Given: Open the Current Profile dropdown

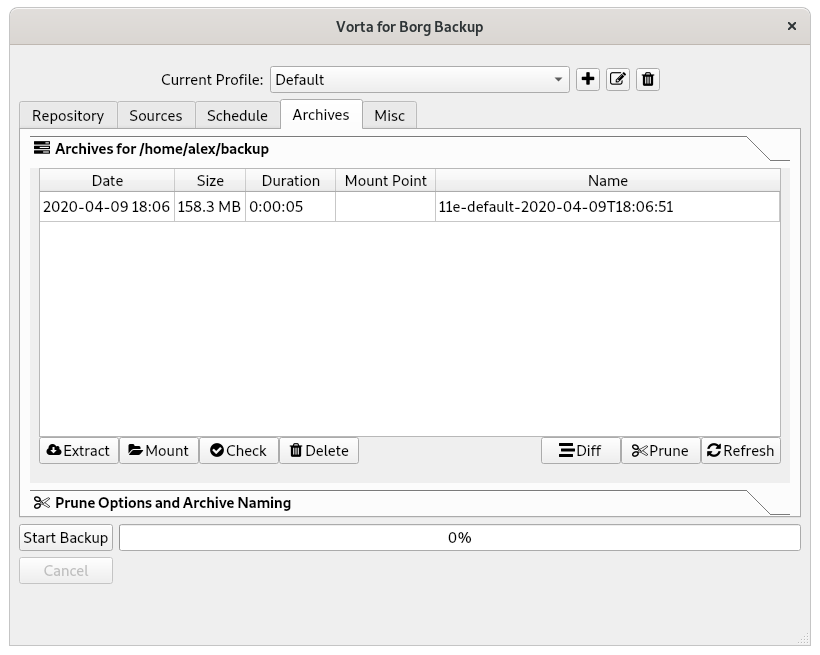Looking at the screenshot, I should click(419, 80).
